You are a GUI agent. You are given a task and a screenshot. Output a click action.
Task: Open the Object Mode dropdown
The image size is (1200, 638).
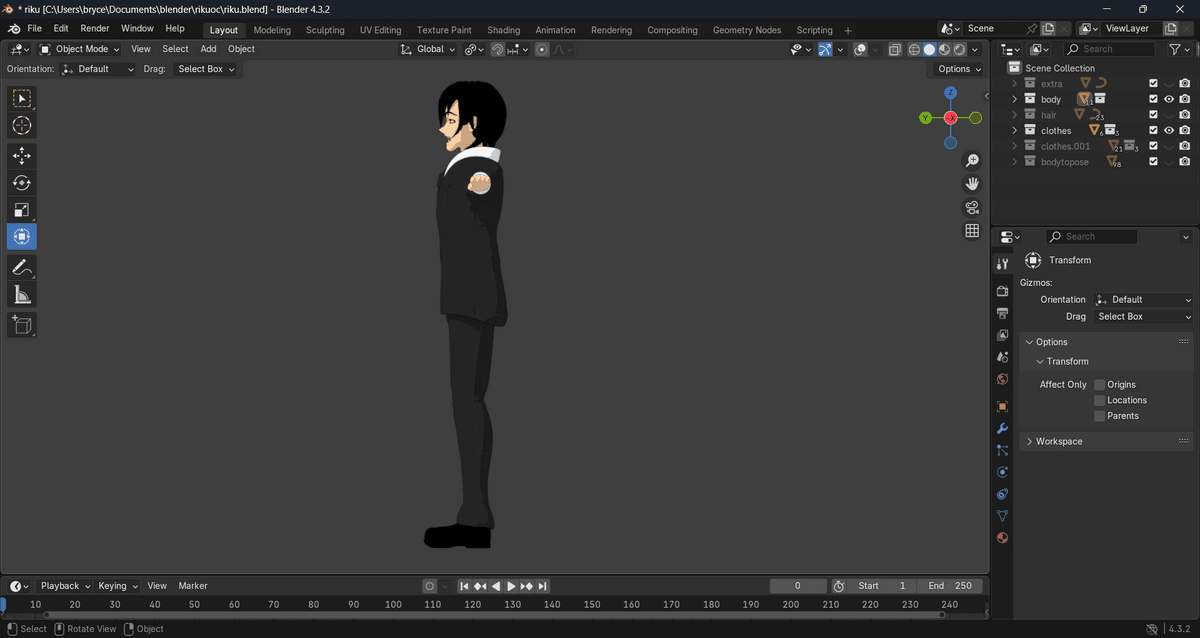tap(80, 49)
